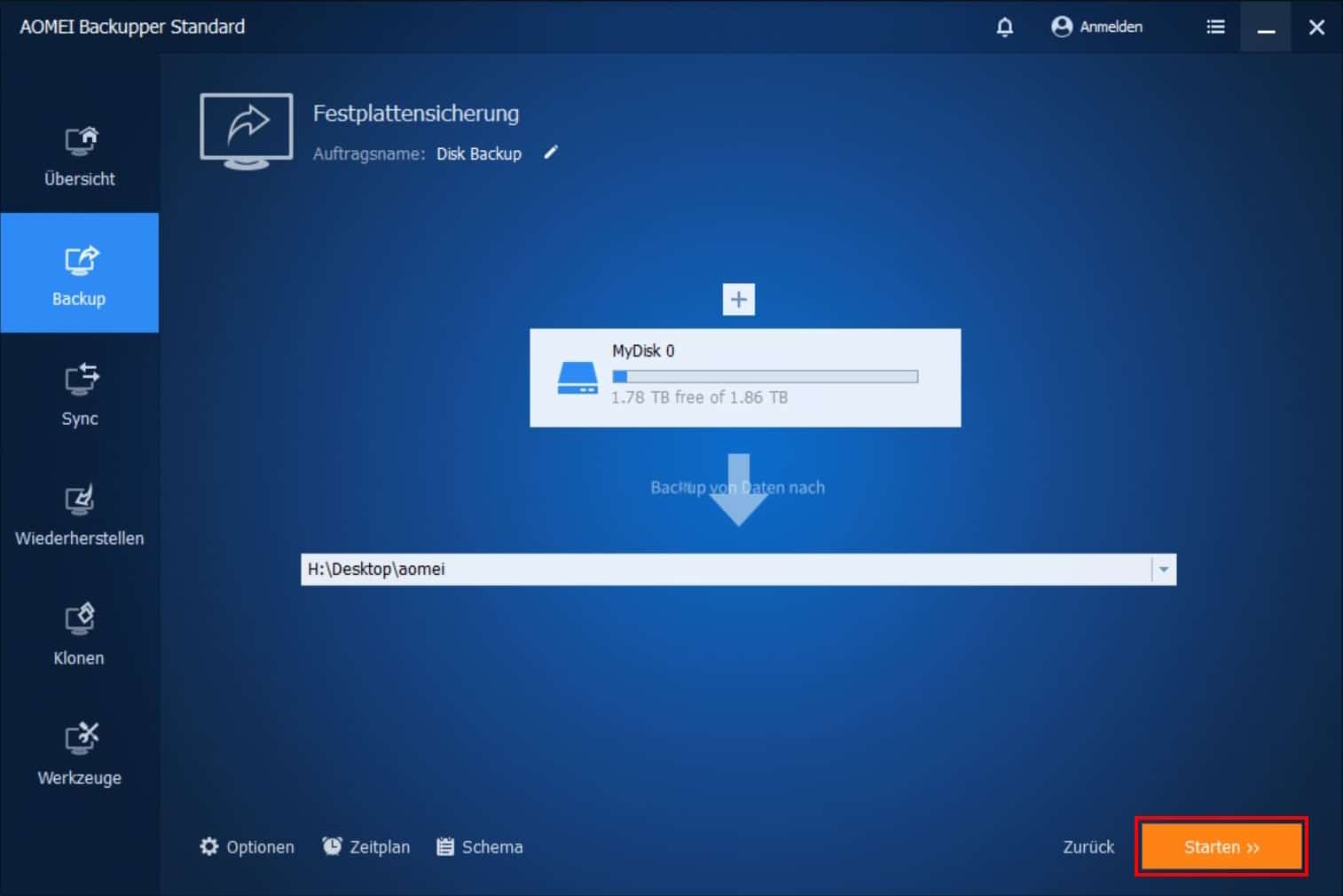1343x896 pixels.
Task: Click the MyDisk 0 usage bar
Action: (765, 376)
